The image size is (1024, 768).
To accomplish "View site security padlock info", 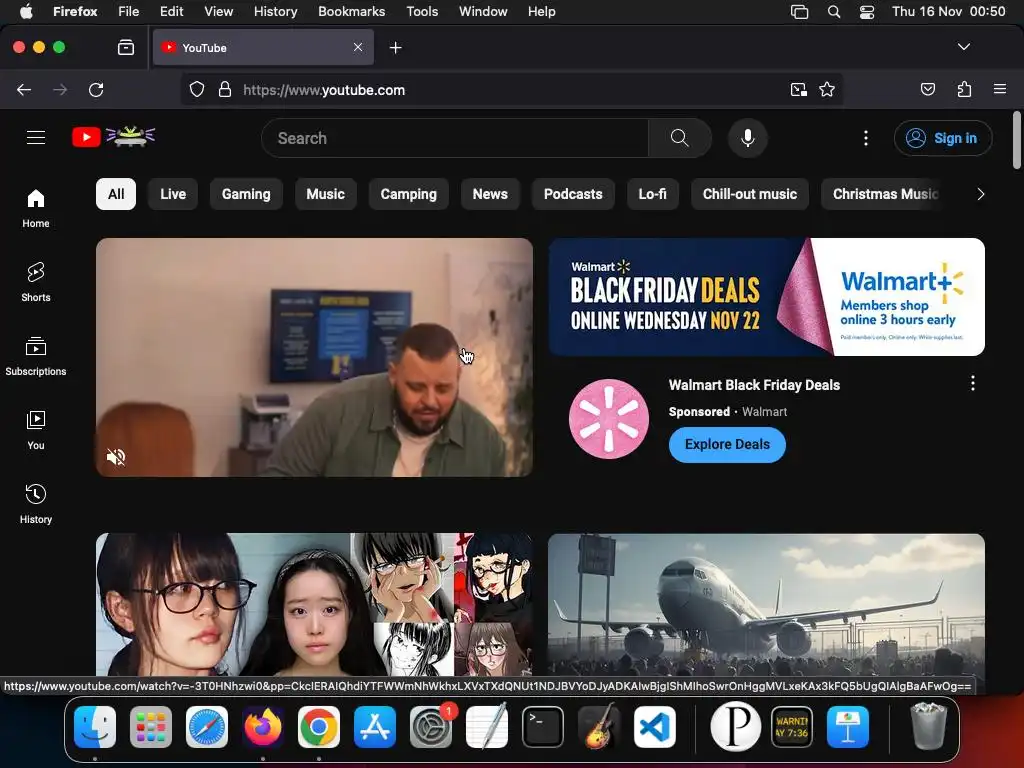I will coord(225,89).
